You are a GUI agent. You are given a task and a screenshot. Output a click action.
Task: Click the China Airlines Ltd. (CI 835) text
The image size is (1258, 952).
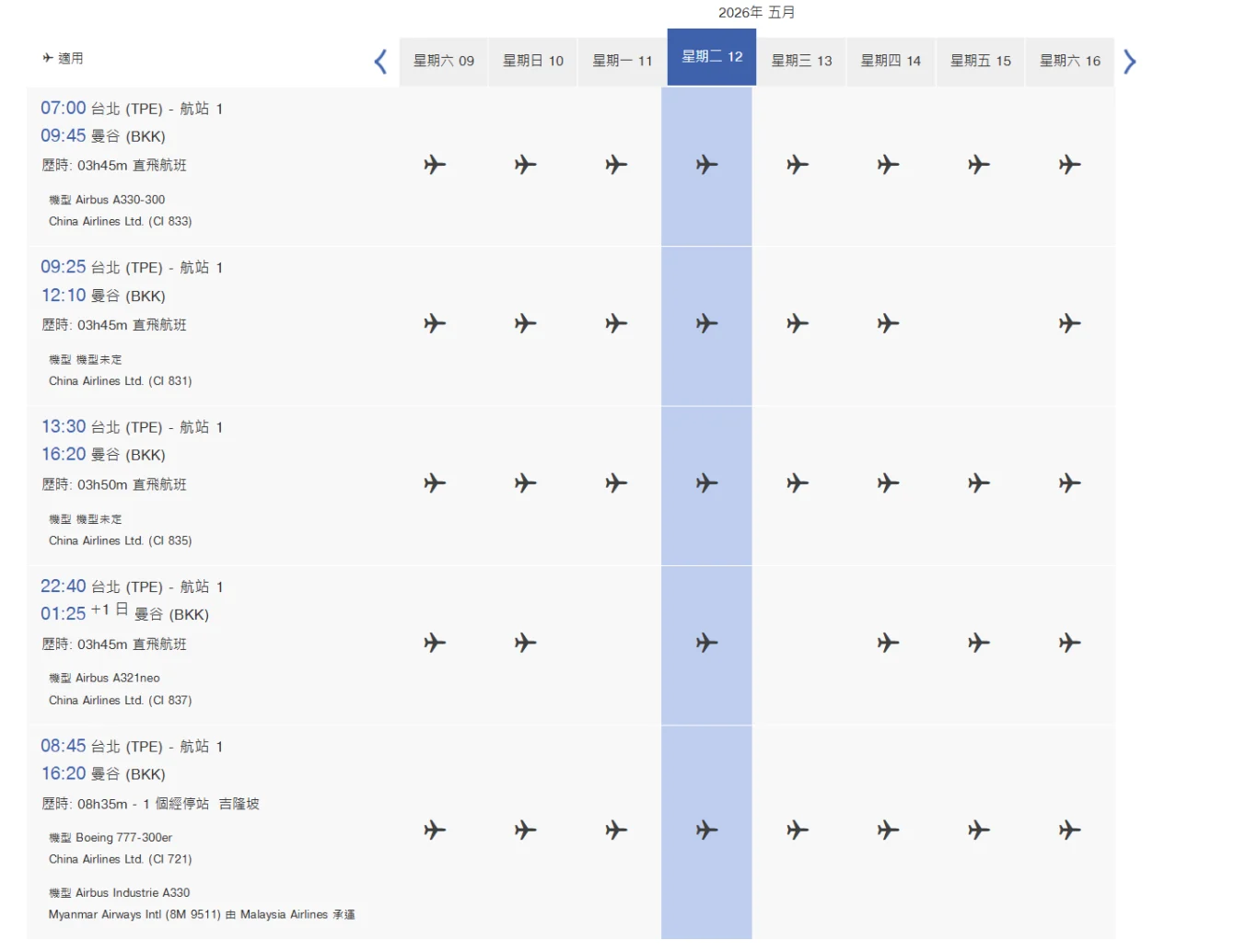point(121,540)
